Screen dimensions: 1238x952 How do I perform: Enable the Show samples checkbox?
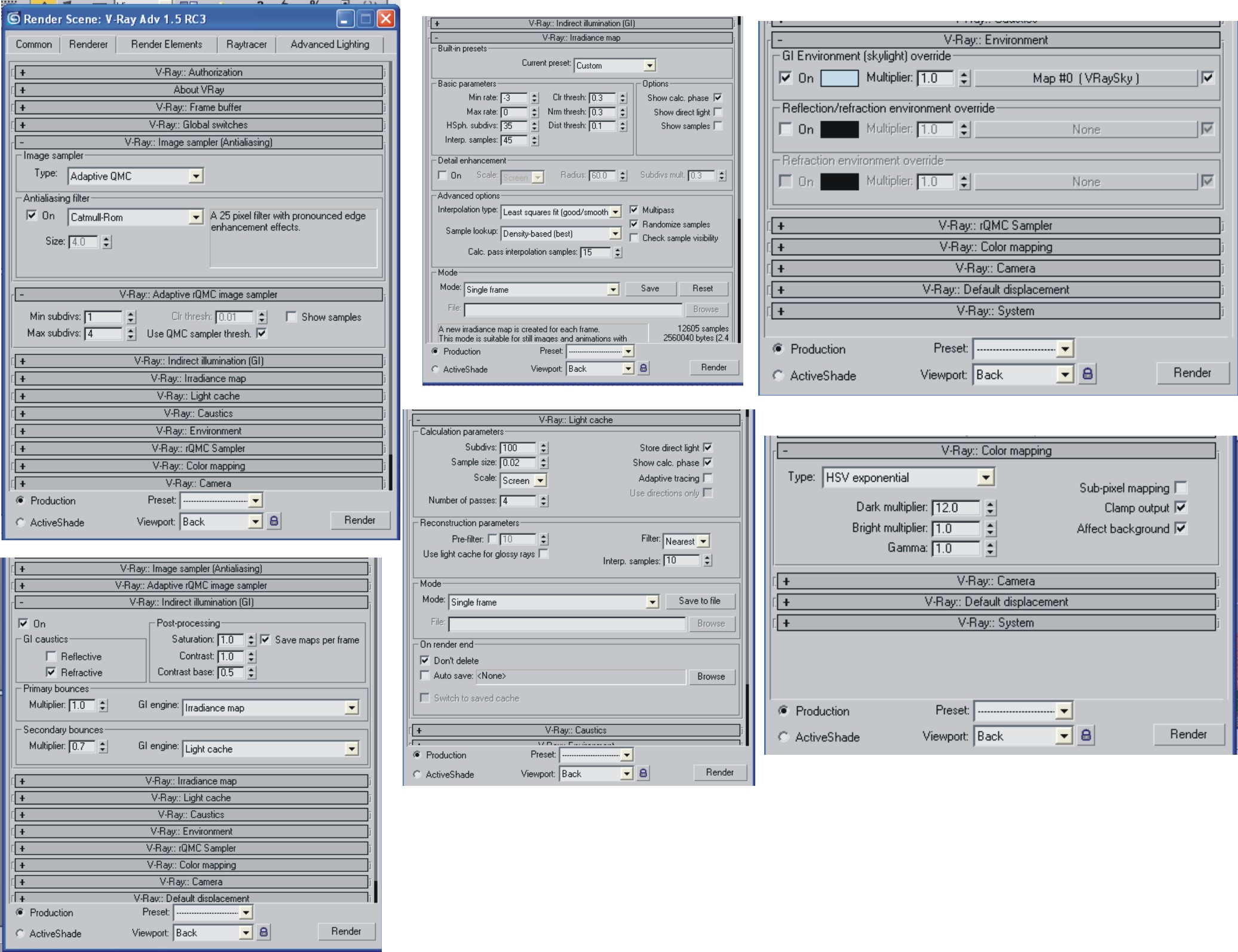coord(291,317)
